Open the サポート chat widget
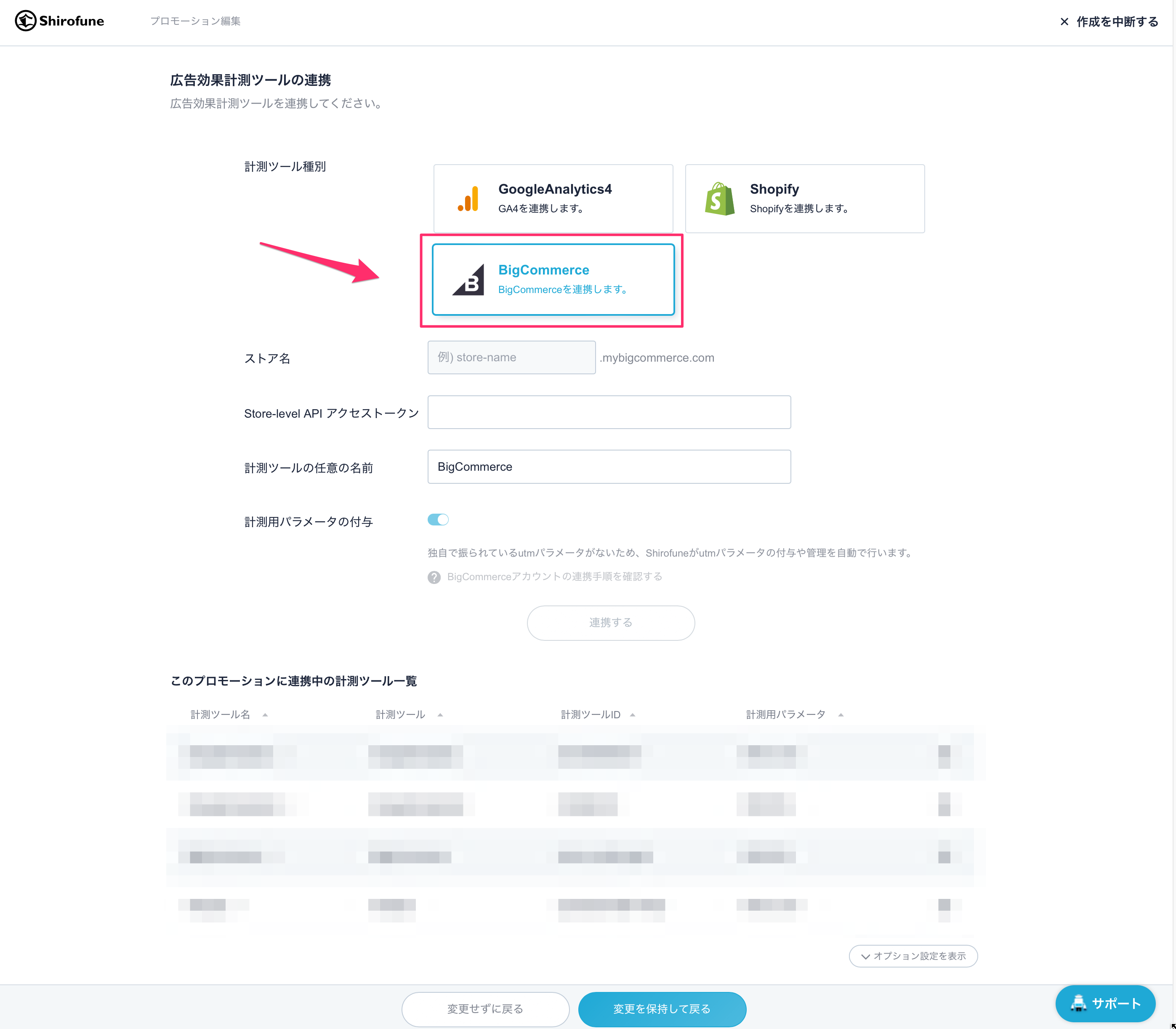Screen dimensions: 1176x1029 pyautogui.click(x=1105, y=1003)
